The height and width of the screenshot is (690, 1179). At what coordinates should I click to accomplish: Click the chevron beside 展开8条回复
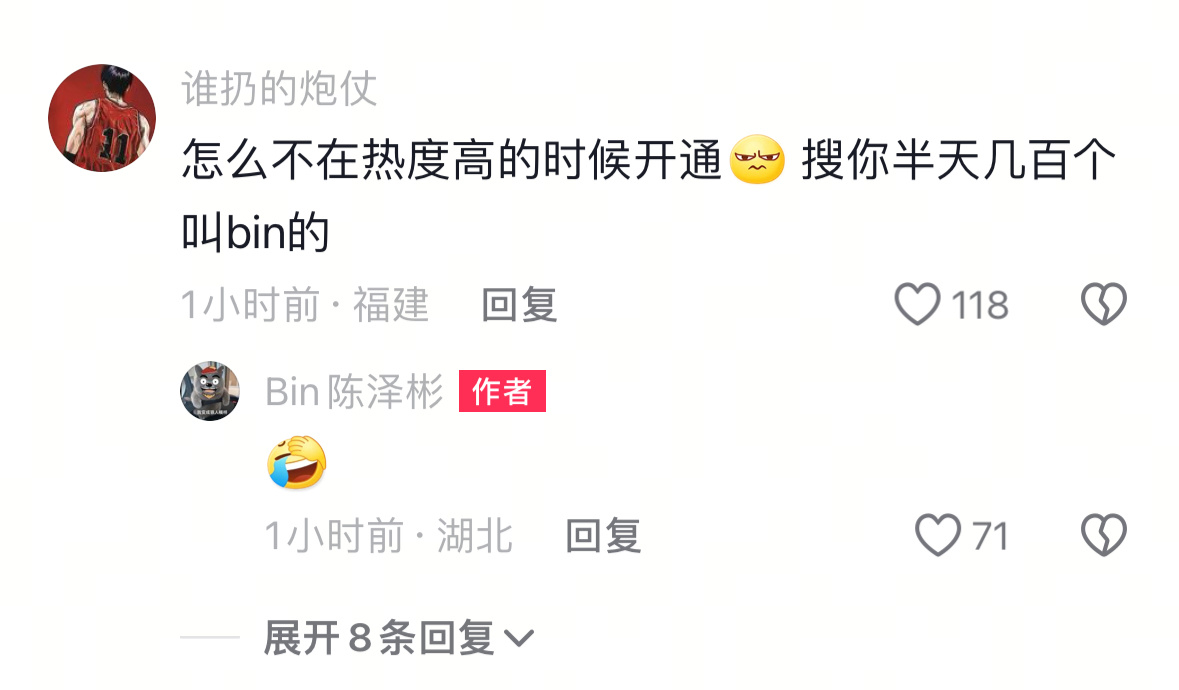click(519, 639)
